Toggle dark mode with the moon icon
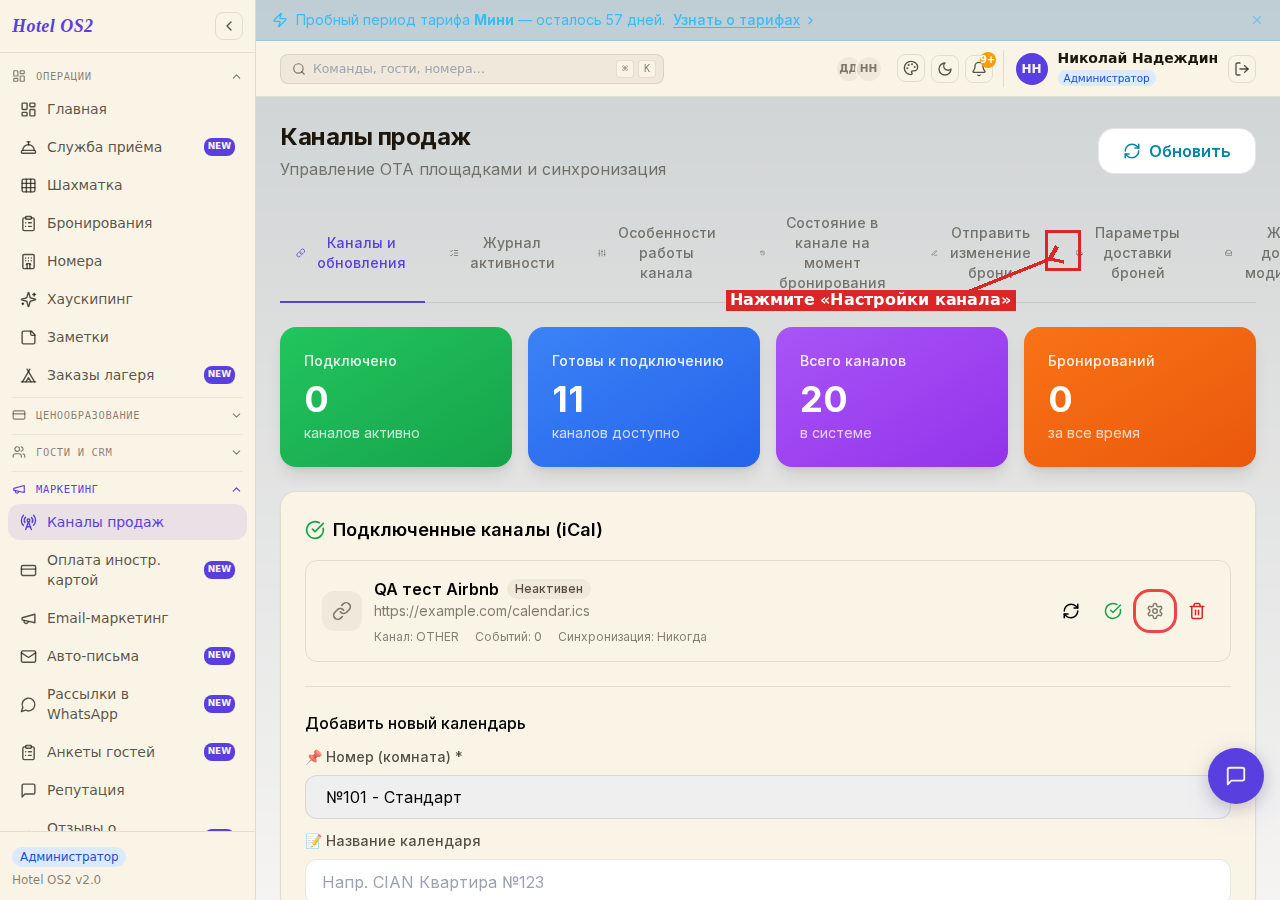 [x=945, y=68]
